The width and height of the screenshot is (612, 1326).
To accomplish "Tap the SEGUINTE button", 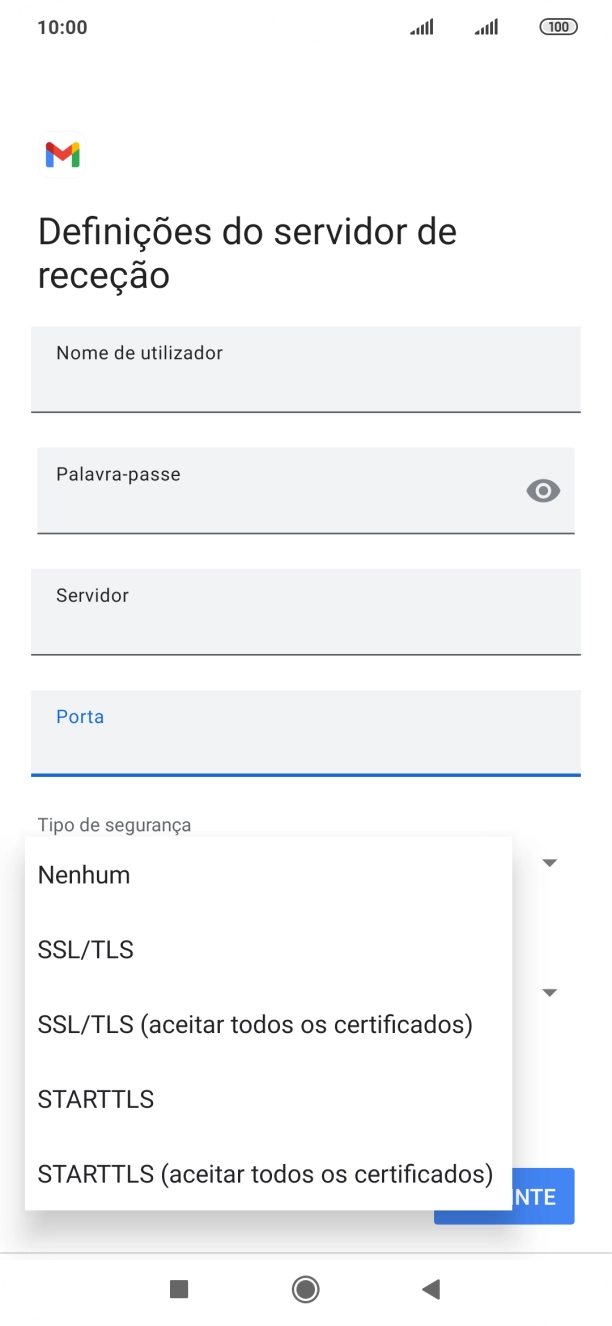I will 540,1195.
